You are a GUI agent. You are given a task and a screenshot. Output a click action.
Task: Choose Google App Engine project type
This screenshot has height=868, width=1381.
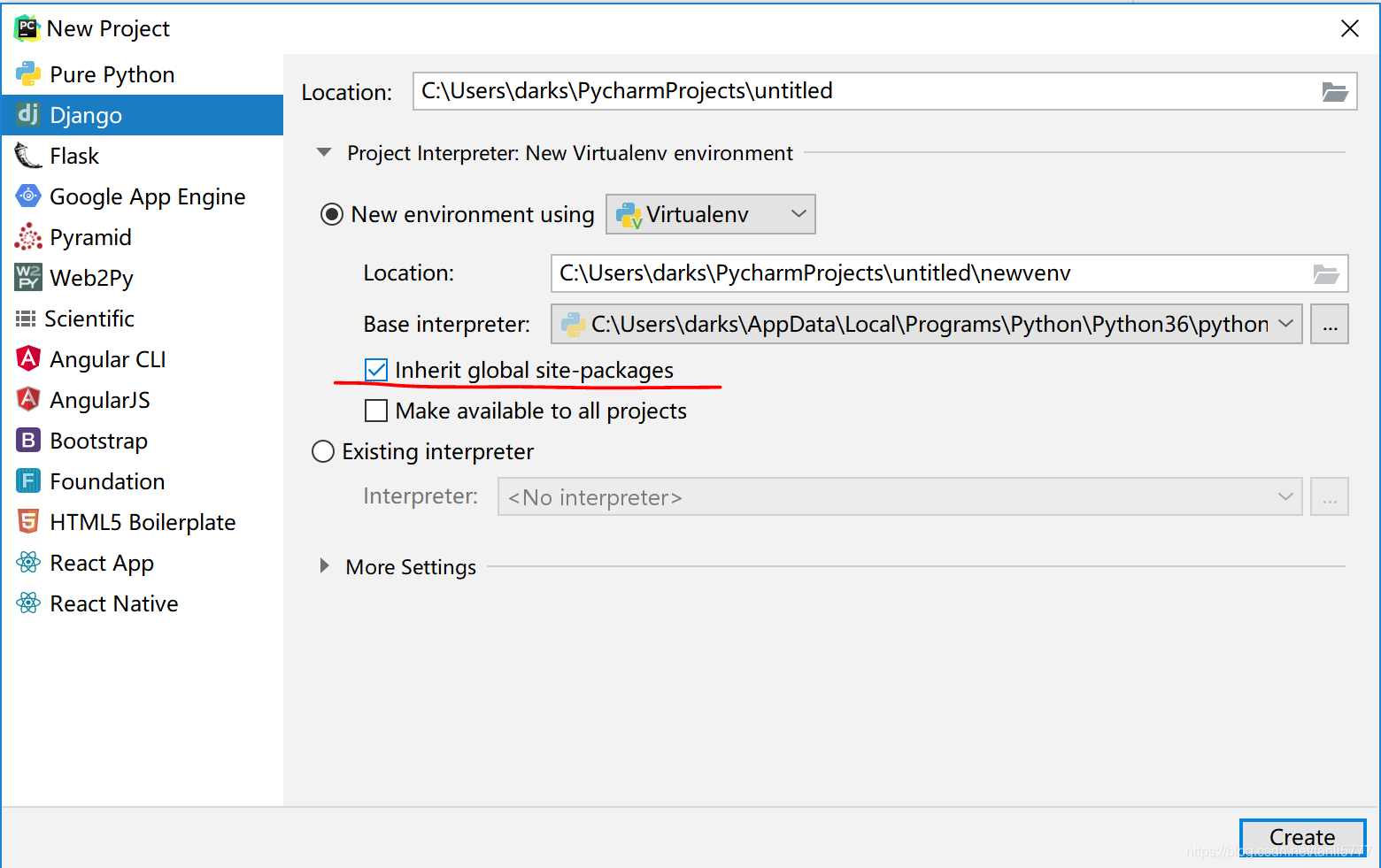143,196
